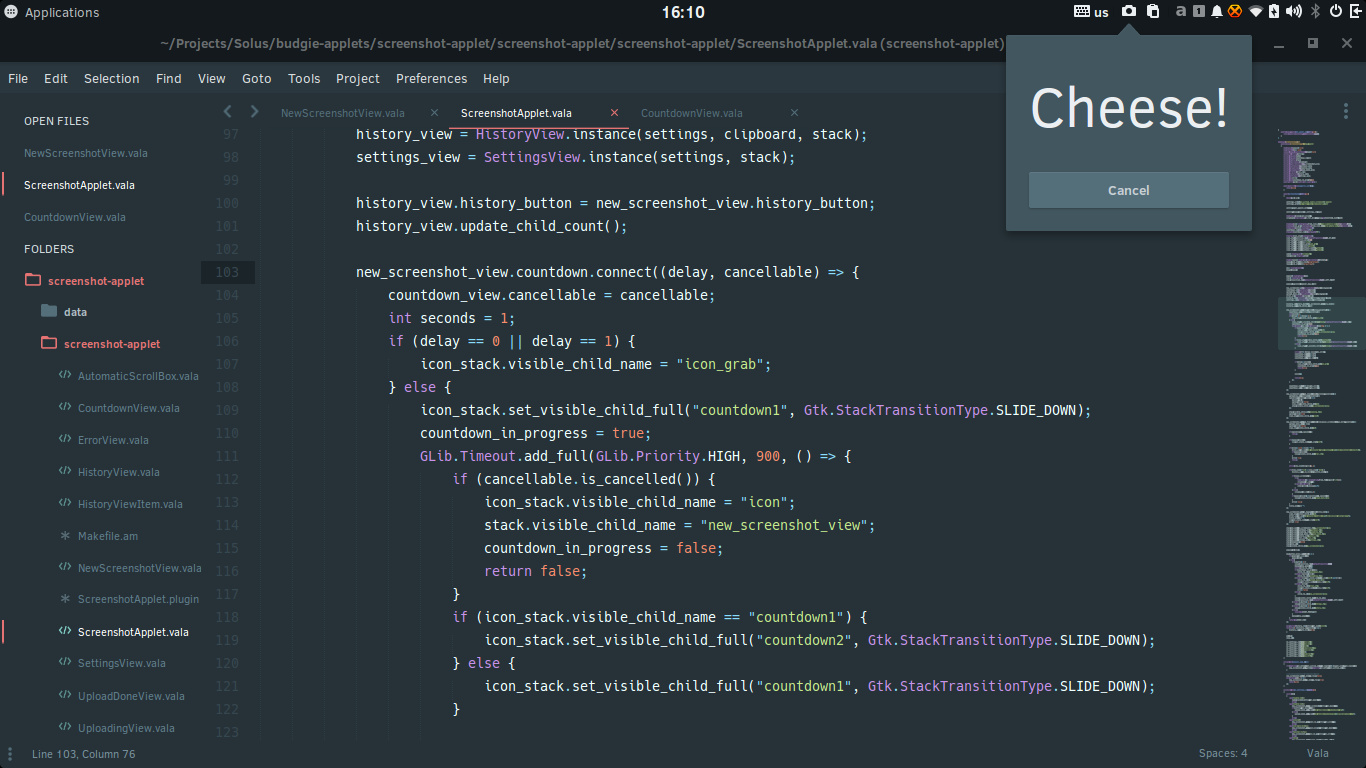Click the Line 103, Column 76 status text
Viewport: 1366px width, 768px height.
(83, 753)
